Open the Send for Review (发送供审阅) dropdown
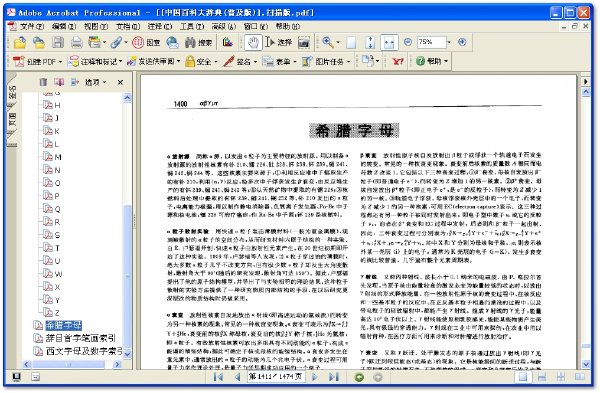 point(153,61)
